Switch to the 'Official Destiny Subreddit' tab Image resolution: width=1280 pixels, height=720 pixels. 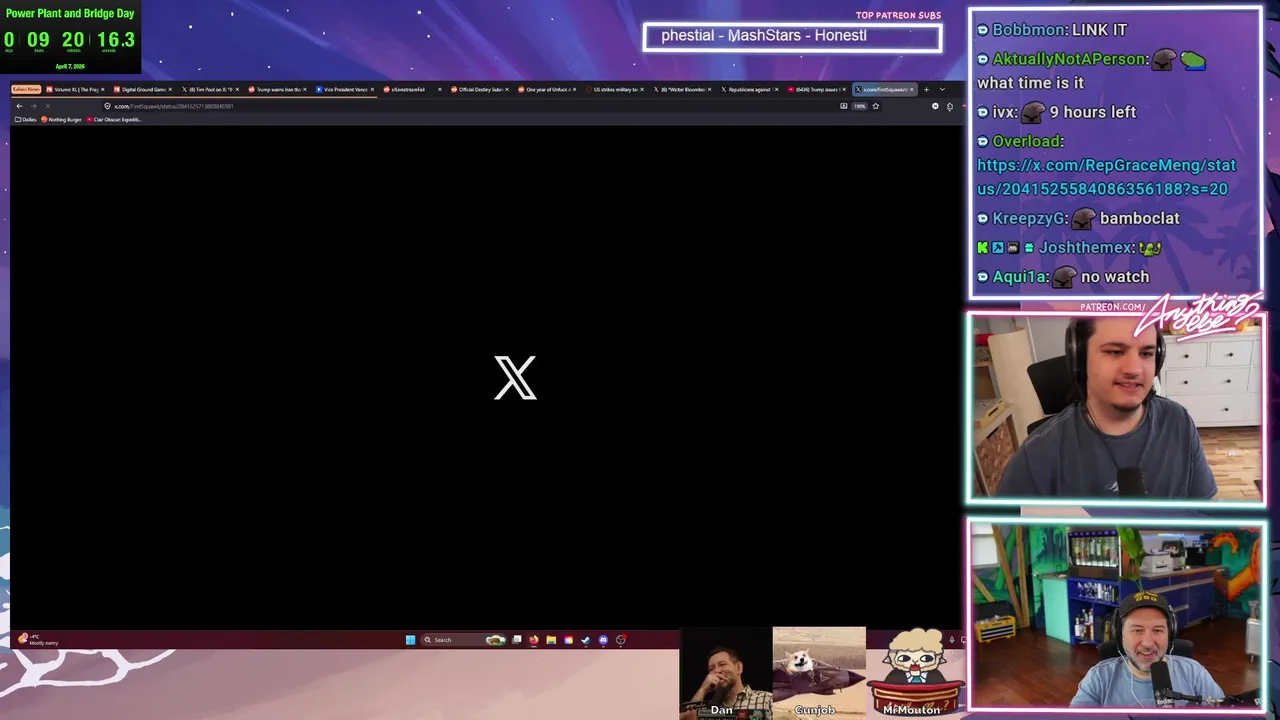point(480,89)
